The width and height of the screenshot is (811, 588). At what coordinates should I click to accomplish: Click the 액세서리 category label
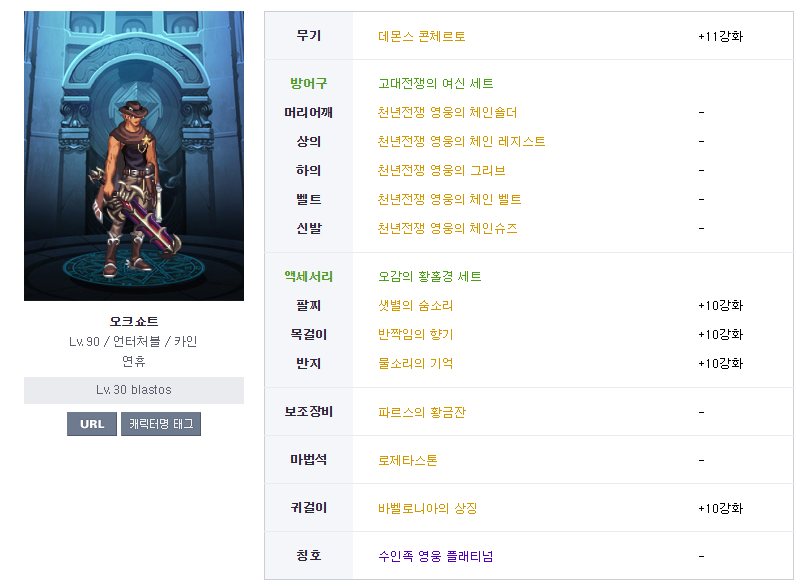click(309, 276)
